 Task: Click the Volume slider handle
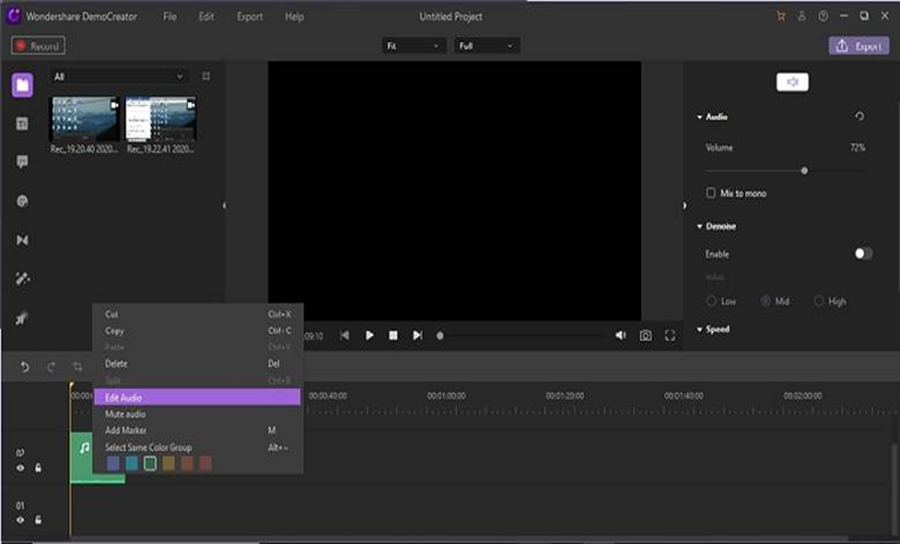click(x=804, y=170)
